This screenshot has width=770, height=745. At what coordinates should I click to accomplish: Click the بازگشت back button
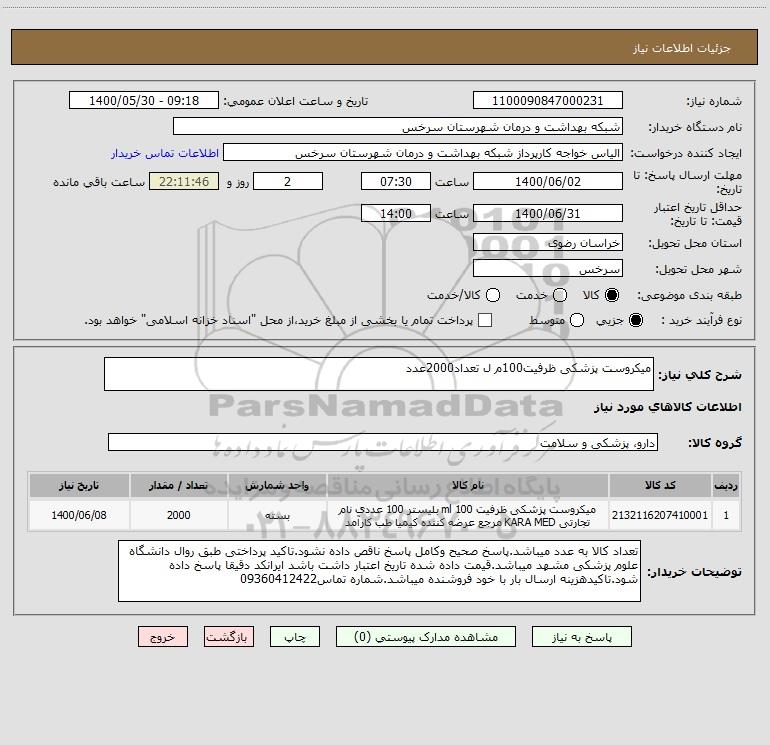[x=229, y=637]
